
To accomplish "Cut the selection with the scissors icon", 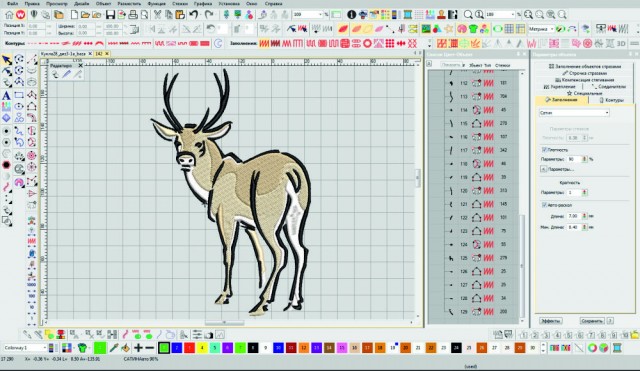I will coord(157,15).
